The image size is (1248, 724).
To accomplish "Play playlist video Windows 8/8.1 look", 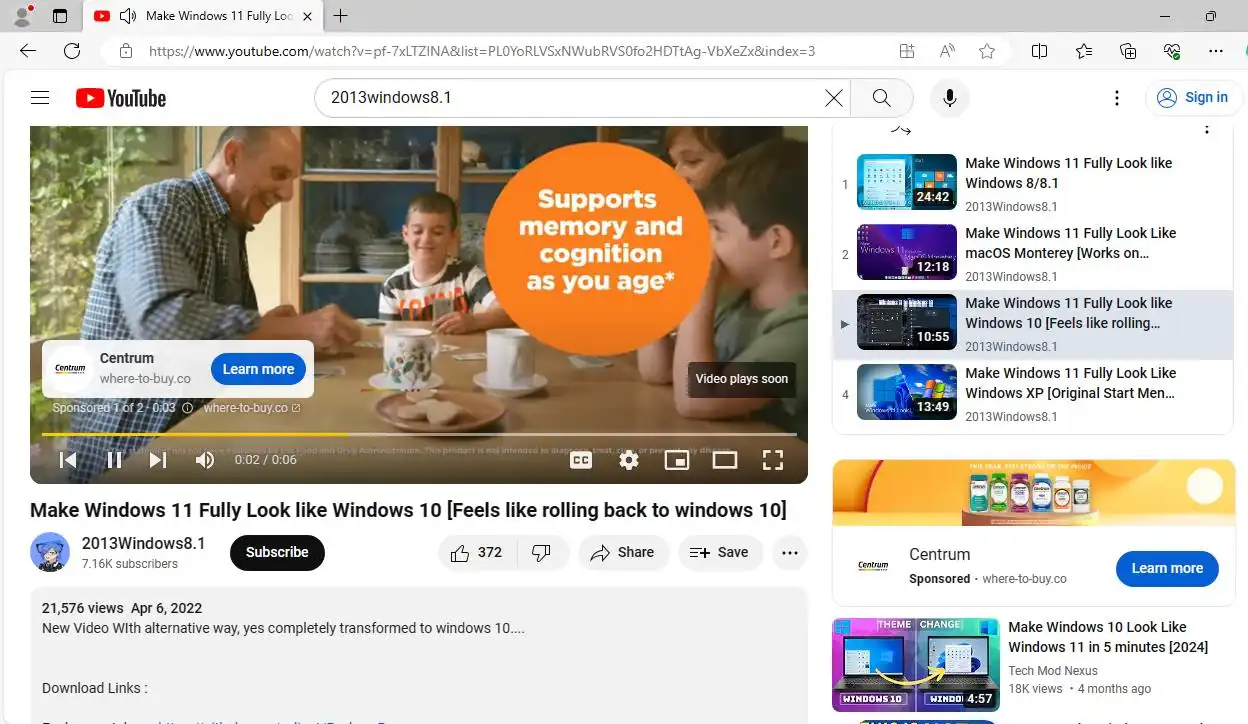I will click(1033, 182).
